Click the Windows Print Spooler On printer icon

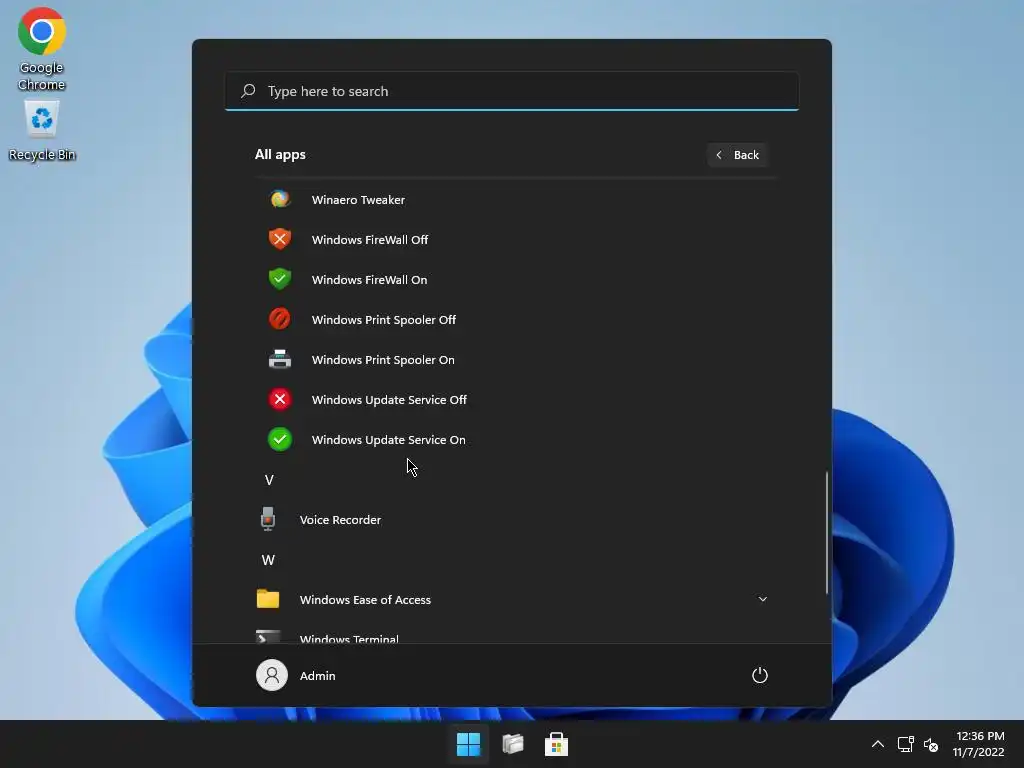tap(280, 359)
